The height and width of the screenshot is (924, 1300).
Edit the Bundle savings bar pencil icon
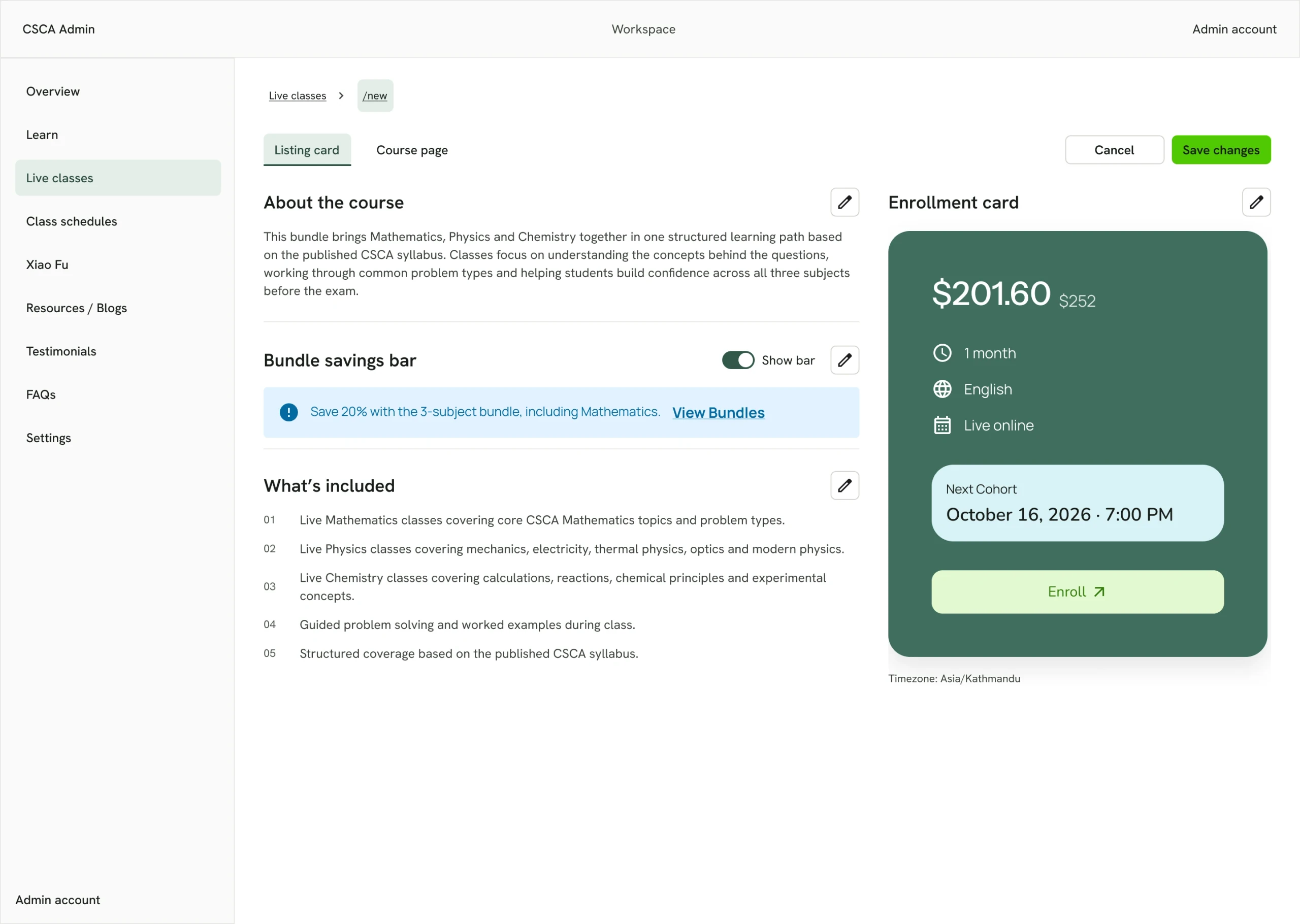point(844,359)
